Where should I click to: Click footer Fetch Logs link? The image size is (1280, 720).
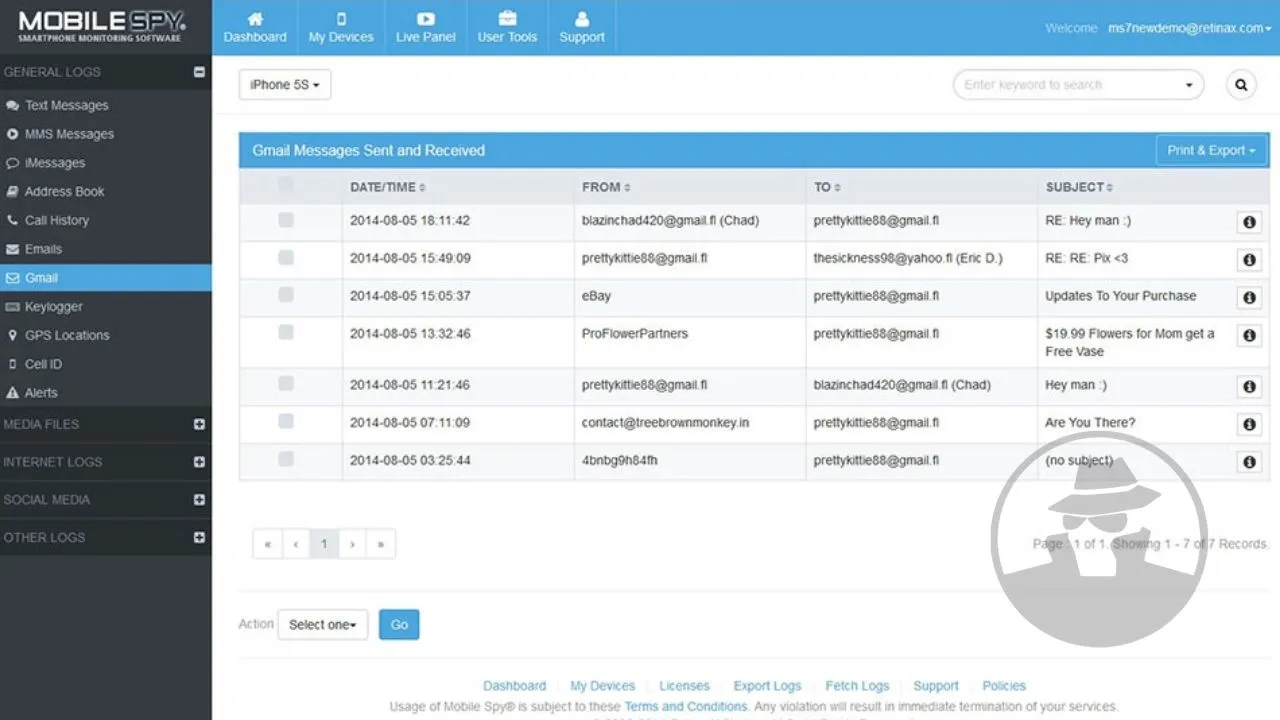pyautogui.click(x=857, y=686)
